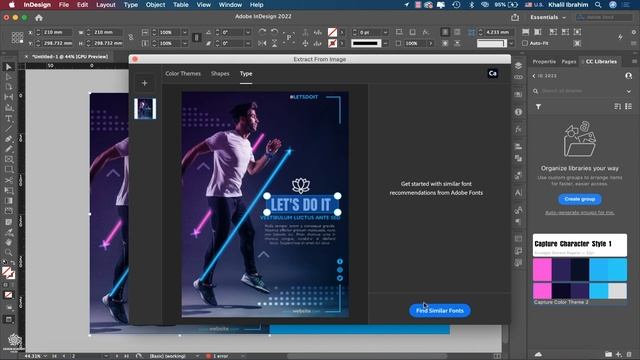Open the Links panel icon
The width and height of the screenshot is (640, 360).
[518, 77]
